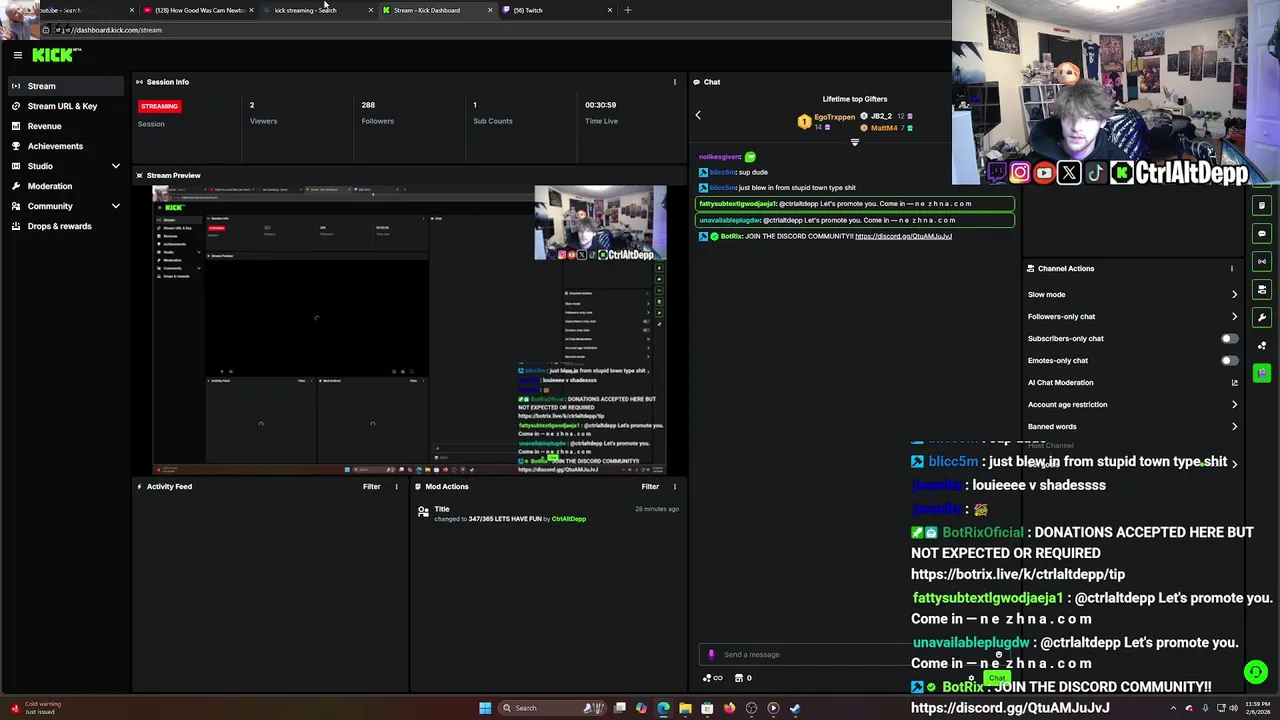Image resolution: width=1280 pixels, height=720 pixels.
Task: Click the STREAMING status badge
Action: click(x=159, y=106)
